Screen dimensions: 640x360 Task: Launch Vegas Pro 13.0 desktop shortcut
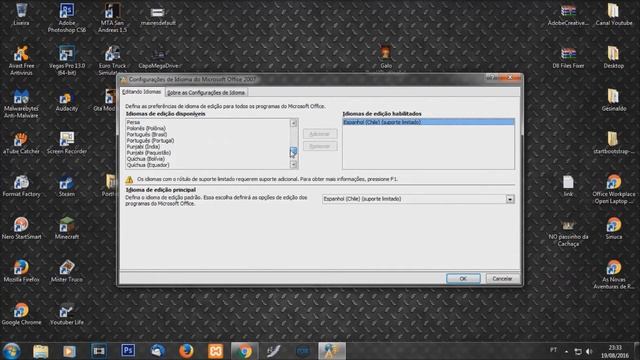pos(67,60)
